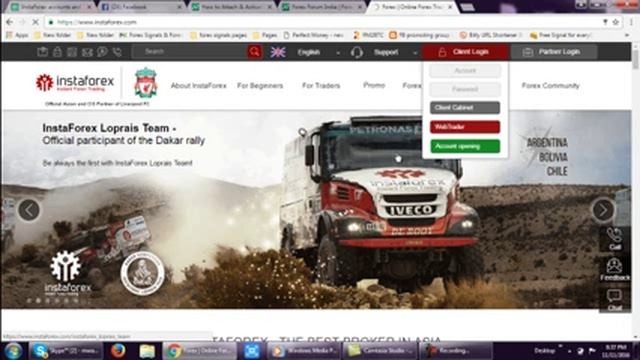This screenshot has height=360, width=640.
Task: Open the forex signals pages bookmark folder
Action: click(x=218, y=36)
